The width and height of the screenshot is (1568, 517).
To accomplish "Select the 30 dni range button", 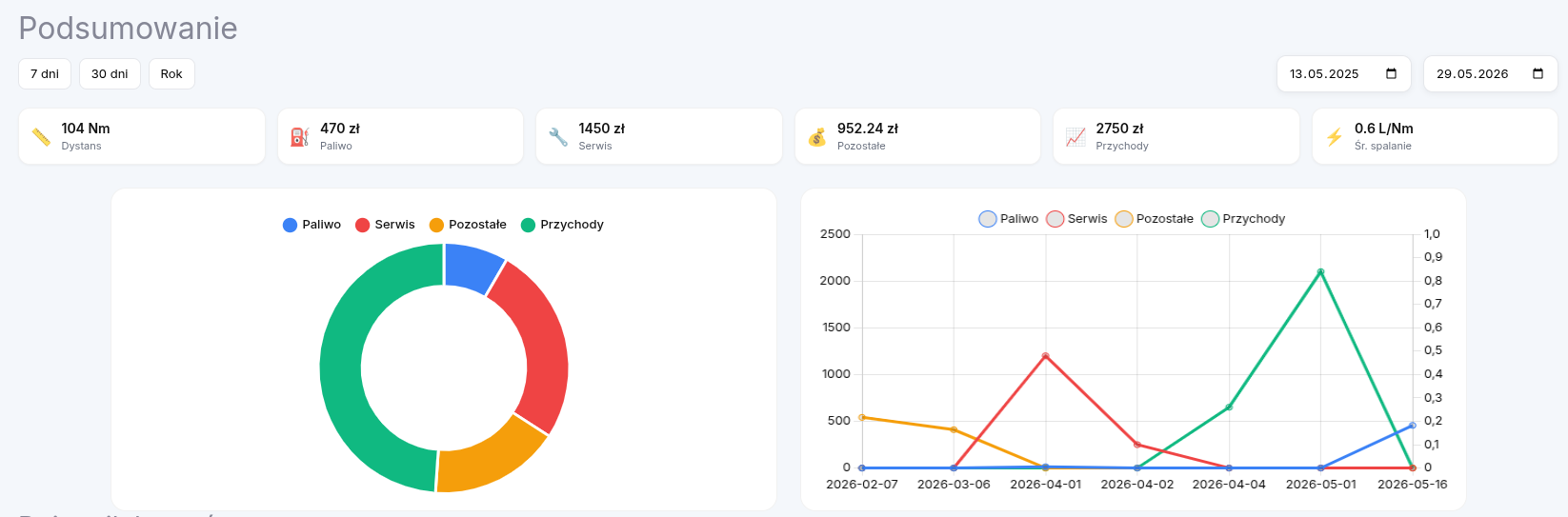I will (110, 74).
